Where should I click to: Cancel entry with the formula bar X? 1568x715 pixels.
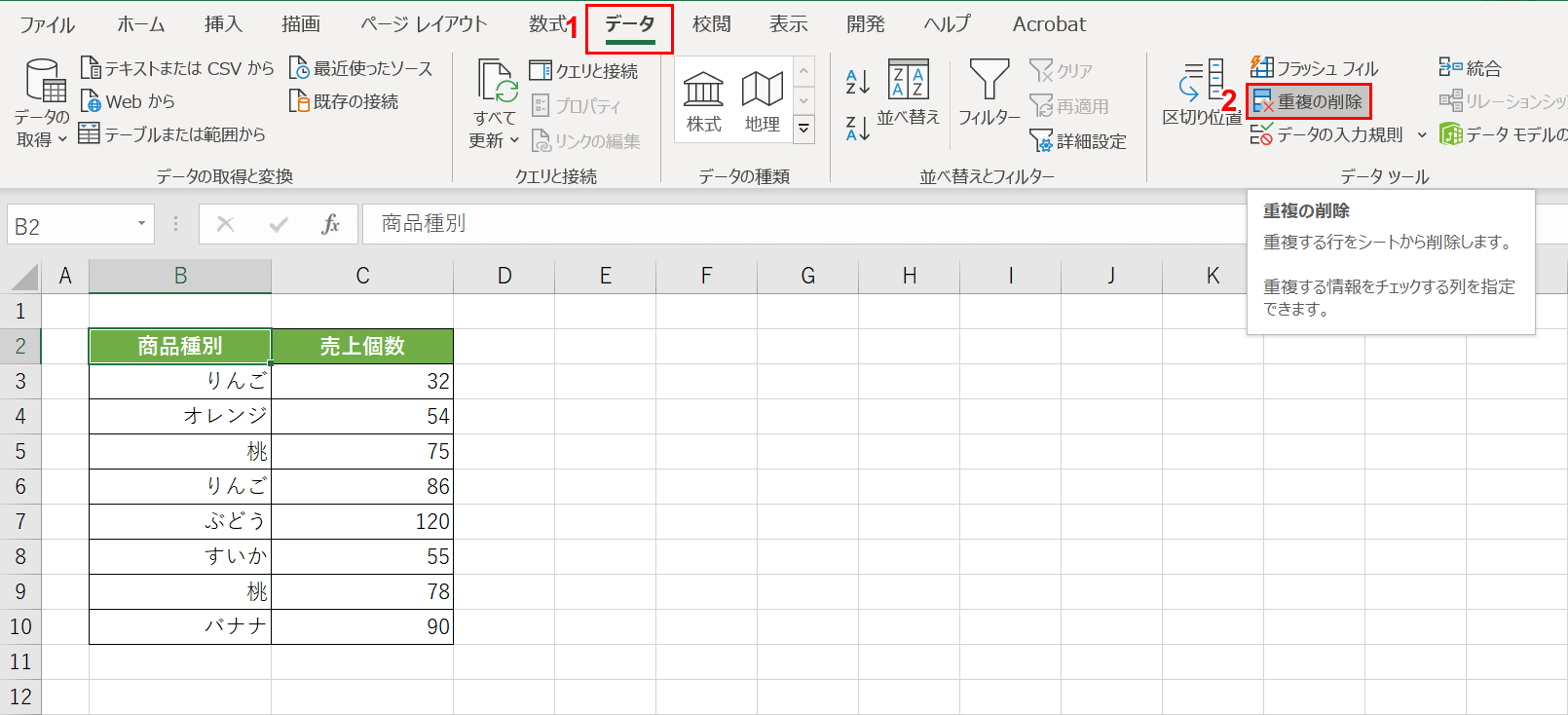pyautogui.click(x=225, y=224)
